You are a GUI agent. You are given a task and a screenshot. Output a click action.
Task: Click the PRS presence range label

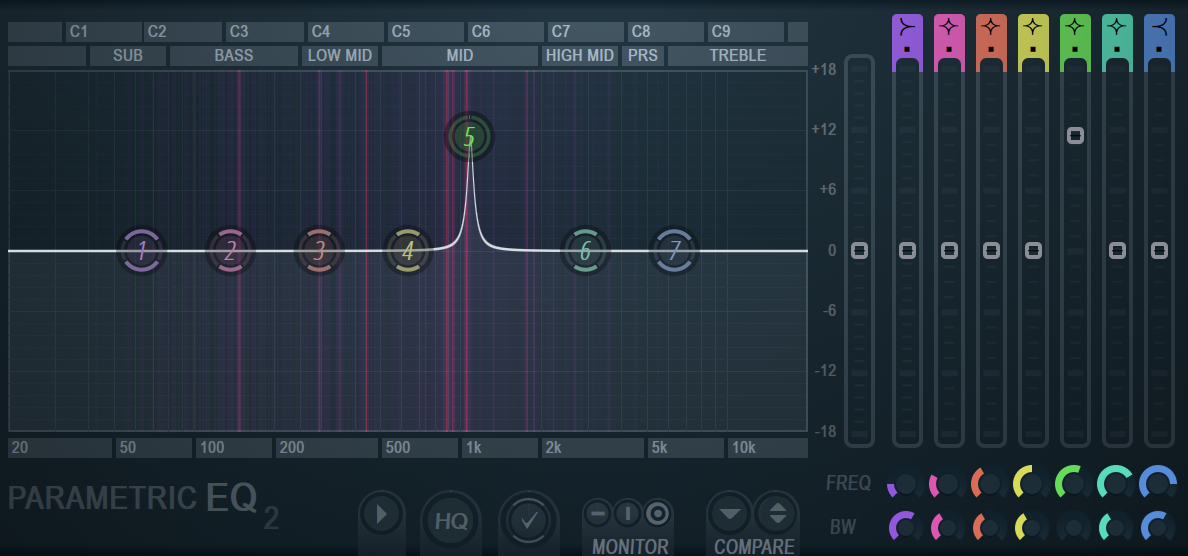[642, 56]
